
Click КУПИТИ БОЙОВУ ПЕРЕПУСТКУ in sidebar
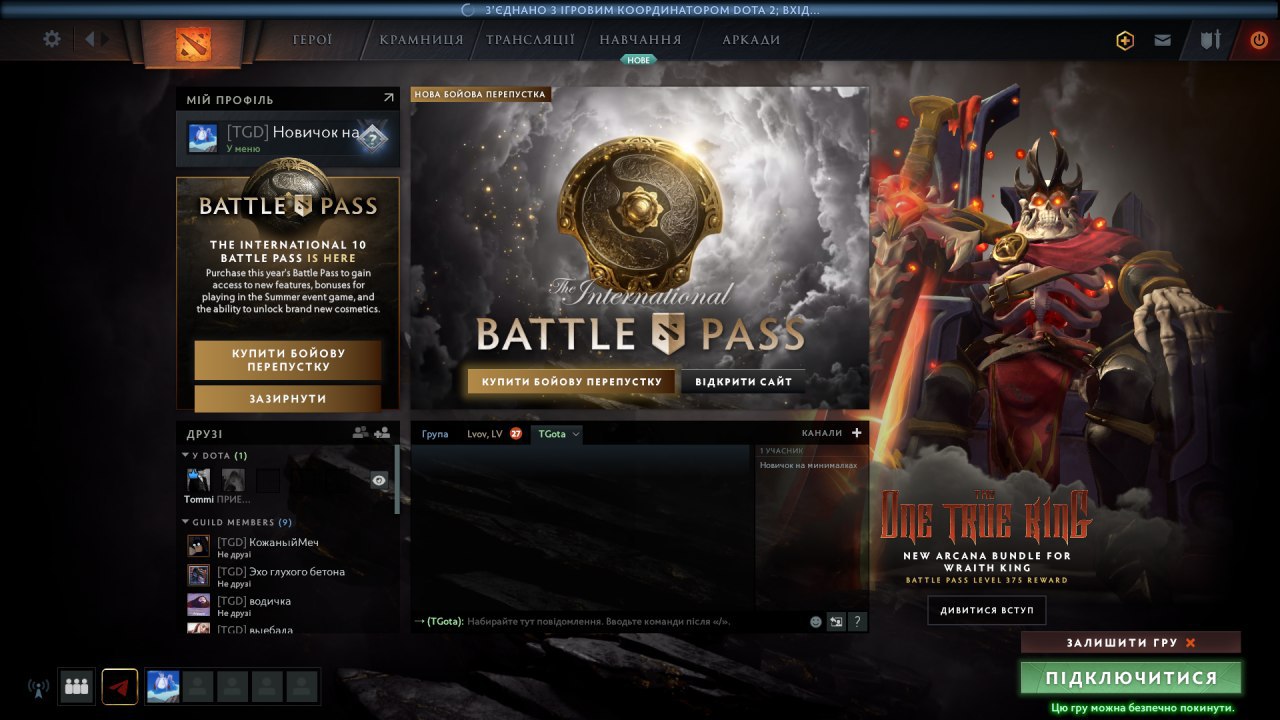(x=288, y=360)
